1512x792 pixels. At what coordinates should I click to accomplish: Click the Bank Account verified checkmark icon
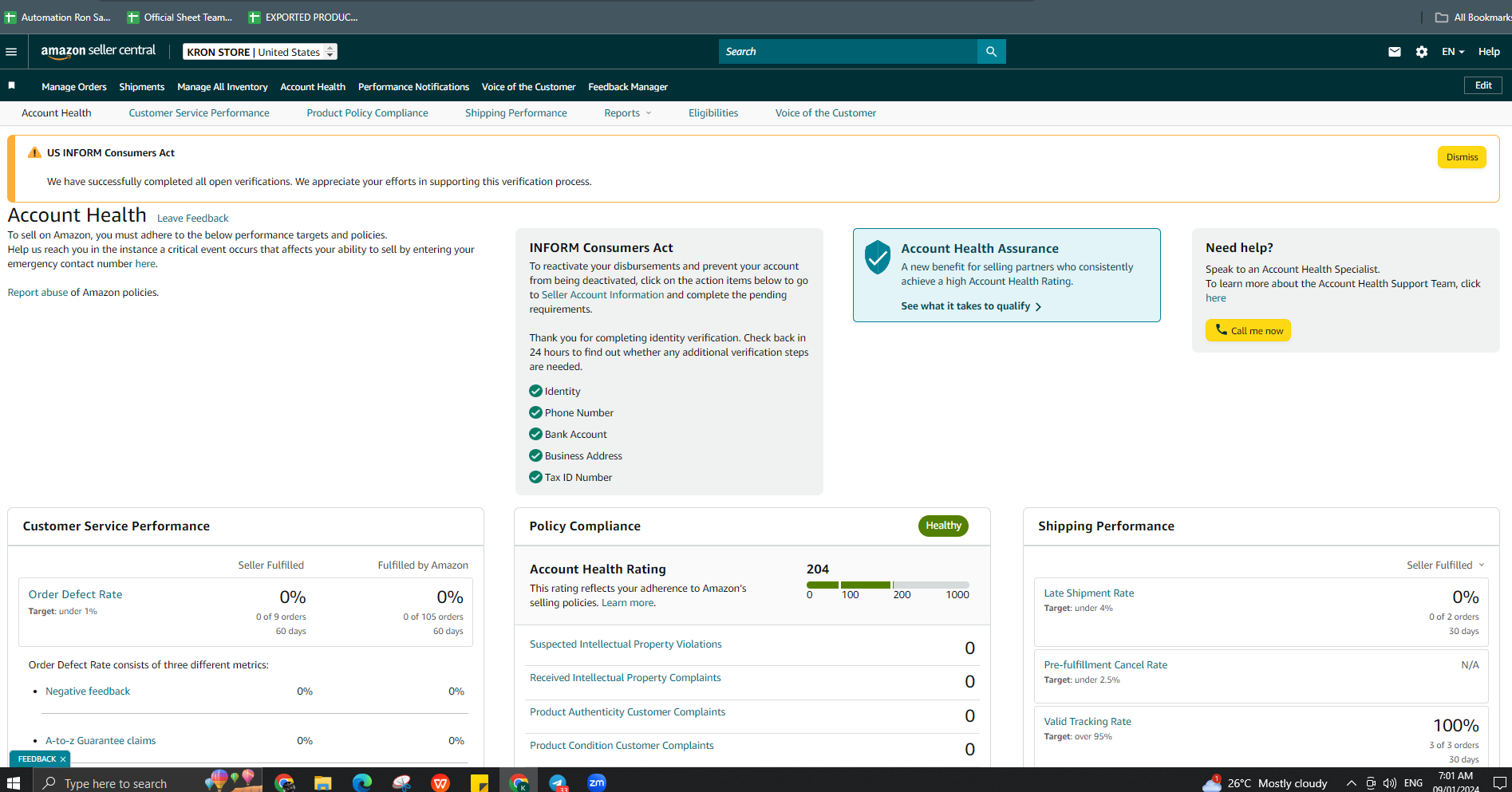coord(535,434)
